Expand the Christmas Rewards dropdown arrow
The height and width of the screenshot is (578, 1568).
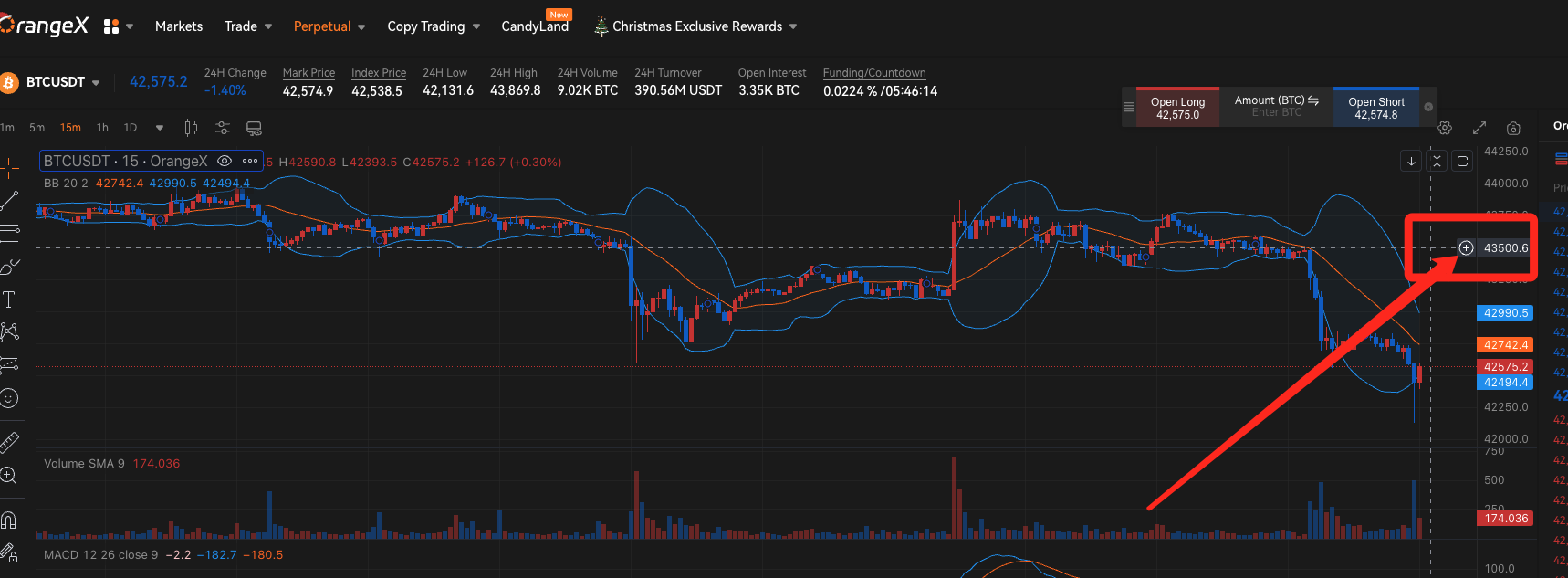[793, 27]
